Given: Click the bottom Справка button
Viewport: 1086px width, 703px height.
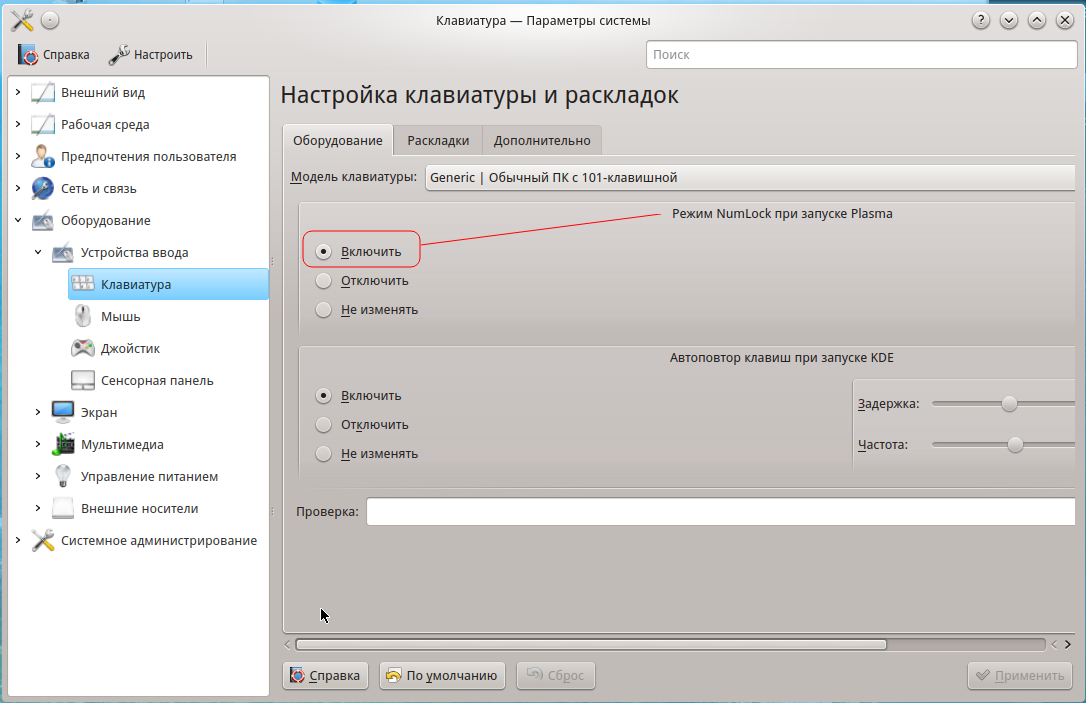Looking at the screenshot, I should [326, 675].
